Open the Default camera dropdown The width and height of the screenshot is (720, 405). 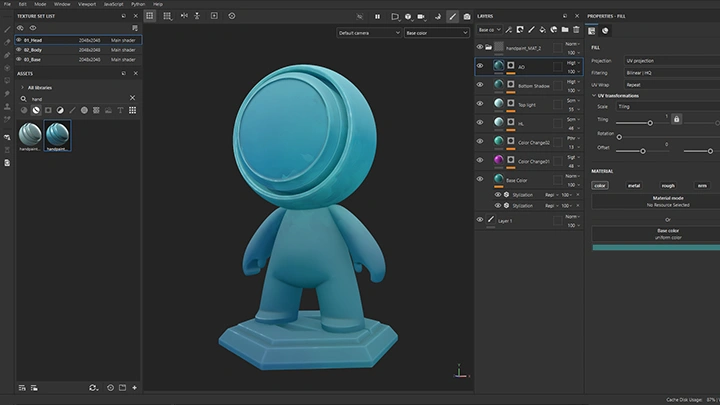[367, 33]
